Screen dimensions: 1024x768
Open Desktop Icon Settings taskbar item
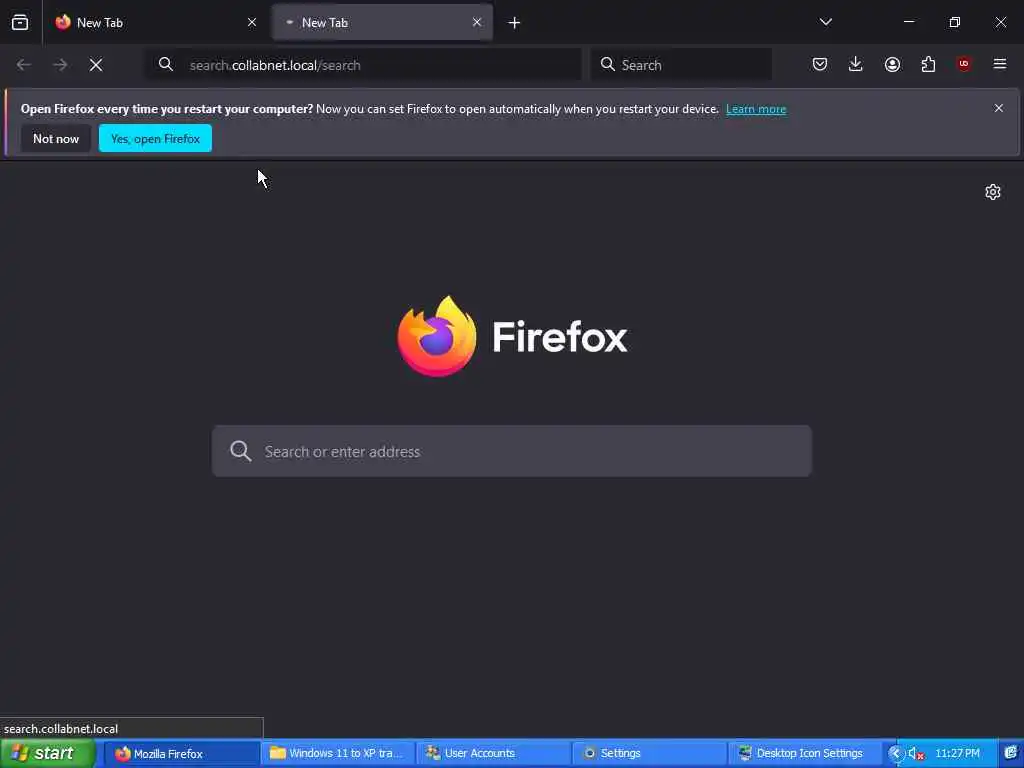[804, 753]
